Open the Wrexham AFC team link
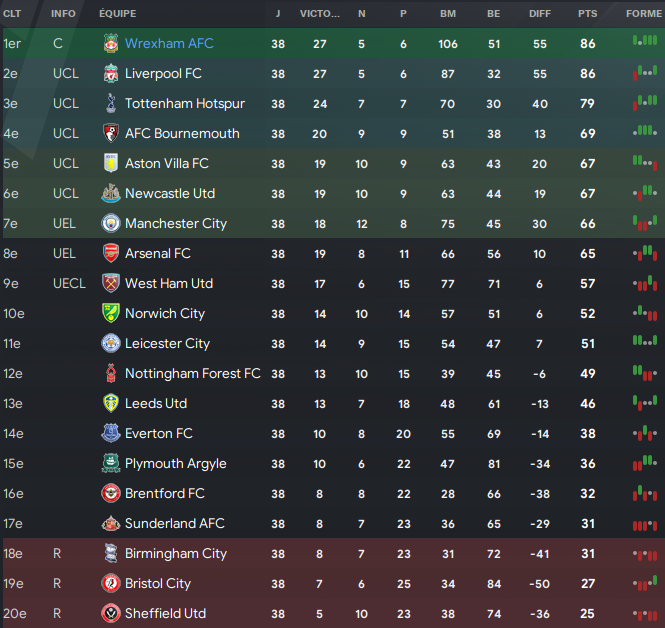 point(169,43)
